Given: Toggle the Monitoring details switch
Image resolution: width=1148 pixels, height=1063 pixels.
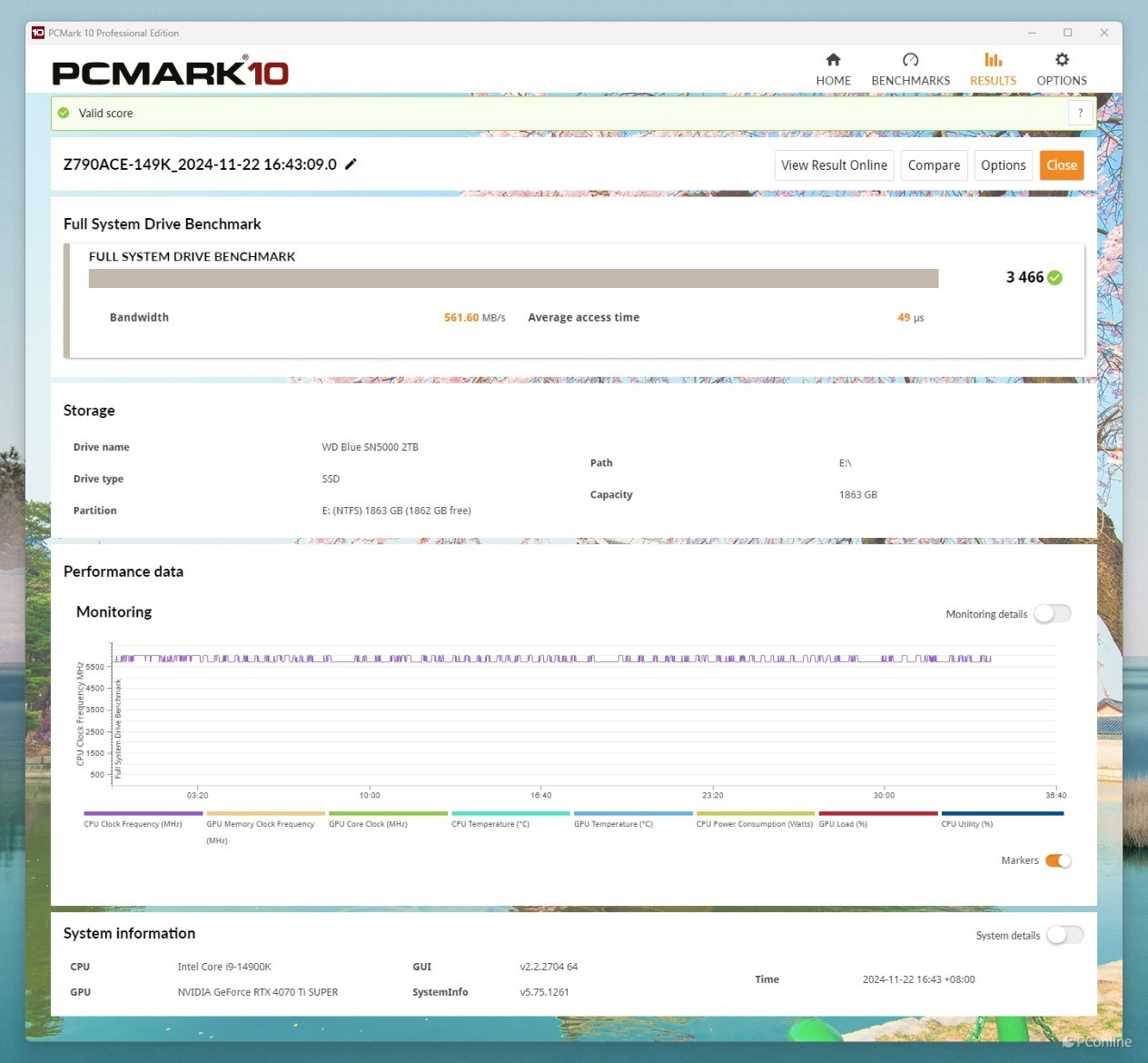Looking at the screenshot, I should click(x=1053, y=613).
